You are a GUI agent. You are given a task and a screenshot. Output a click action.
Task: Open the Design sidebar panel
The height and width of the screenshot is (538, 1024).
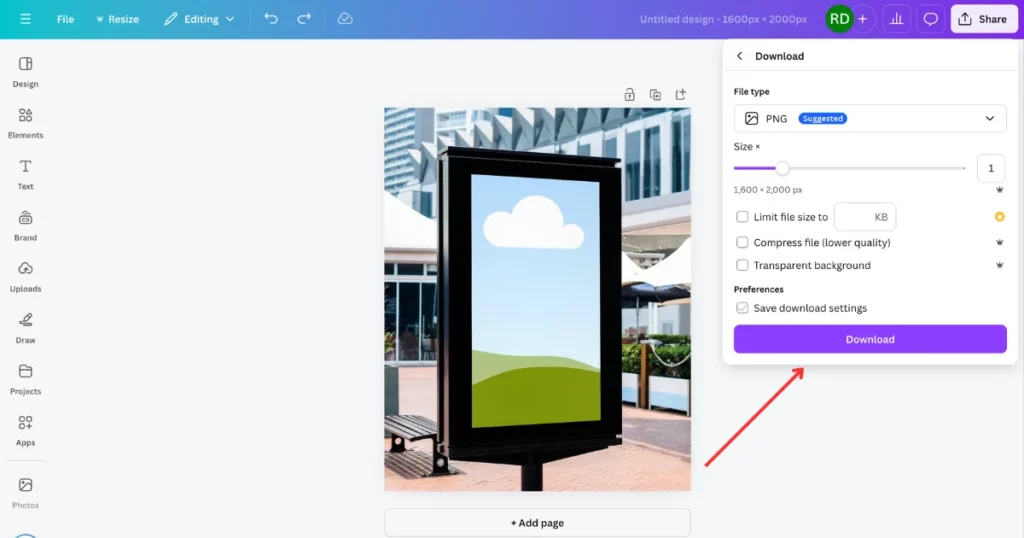click(25, 71)
